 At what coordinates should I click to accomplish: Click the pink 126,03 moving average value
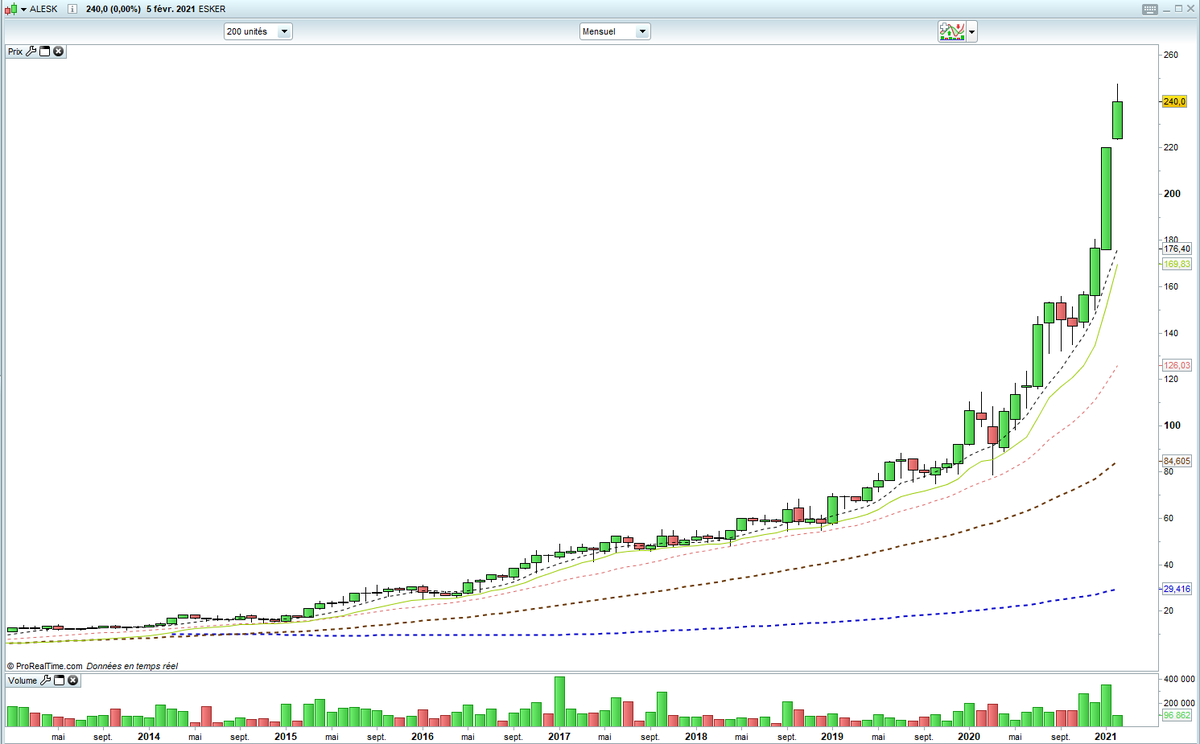point(1177,365)
